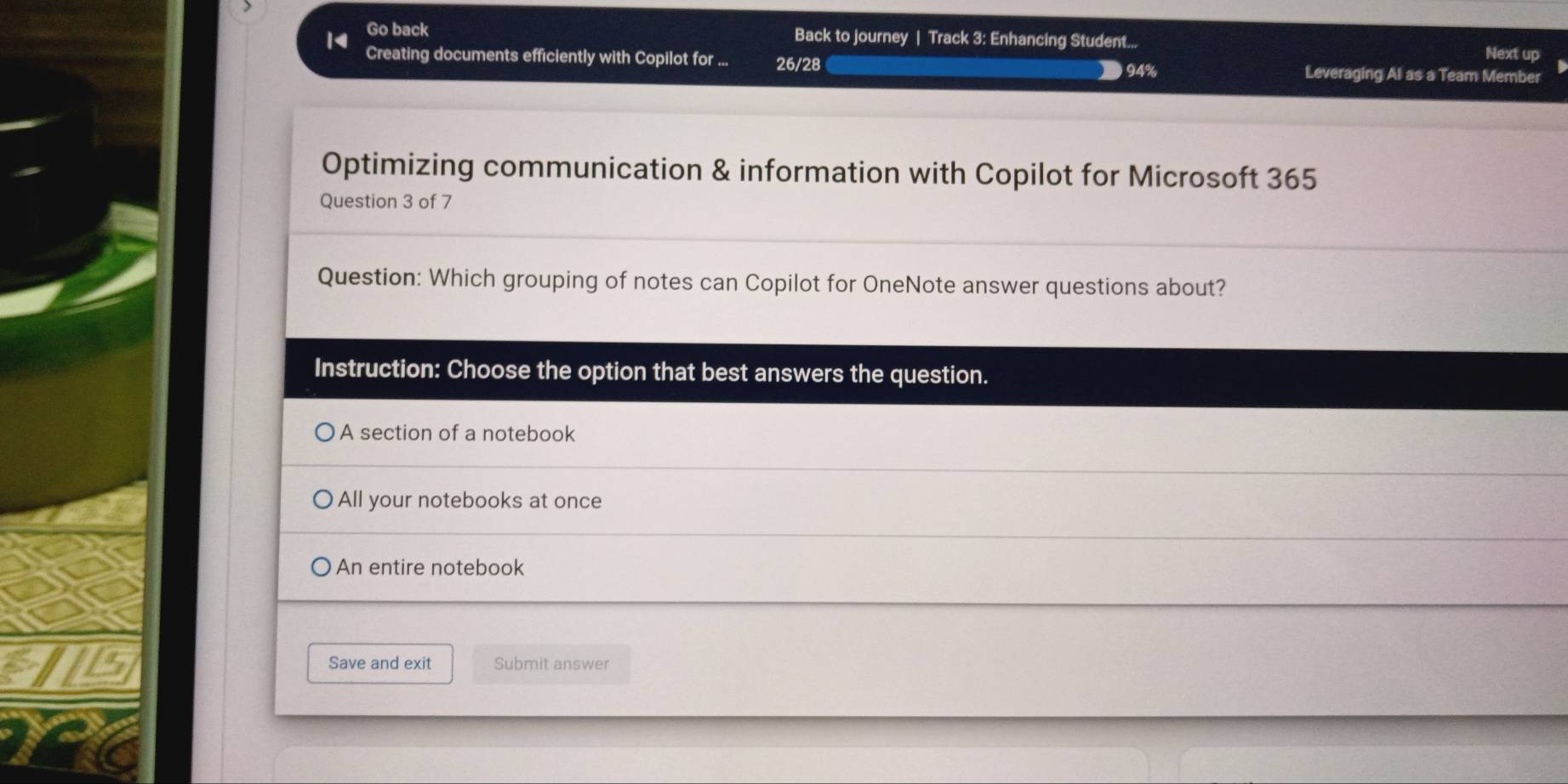
Task: Click the 'Question 3 of 7' text
Action: tap(385, 201)
